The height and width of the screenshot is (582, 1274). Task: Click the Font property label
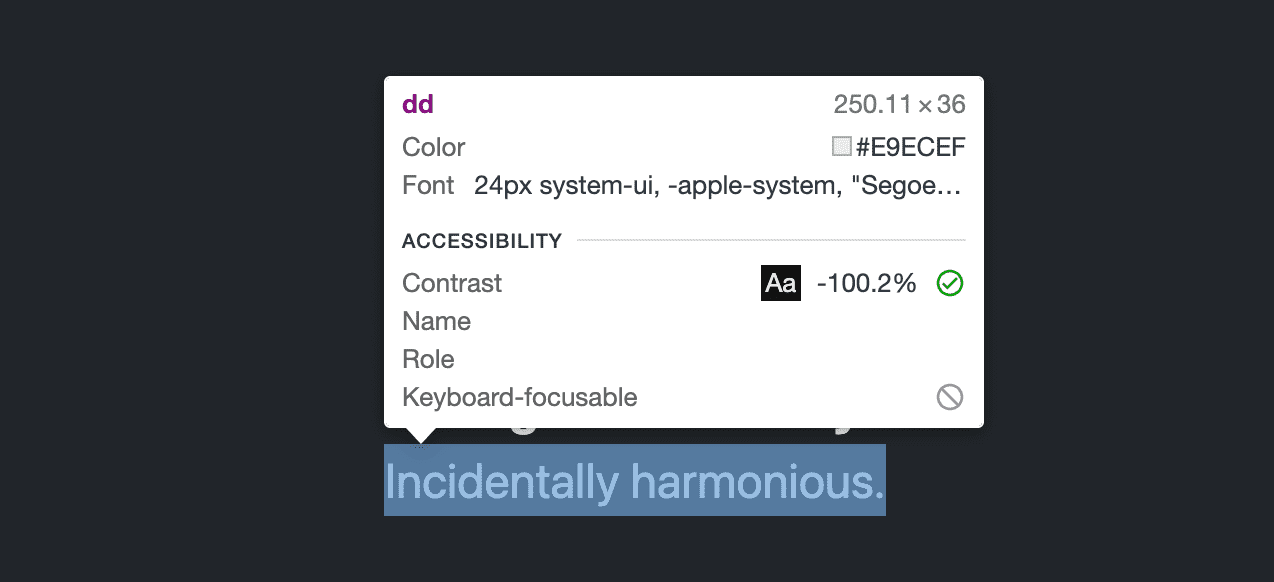[428, 185]
